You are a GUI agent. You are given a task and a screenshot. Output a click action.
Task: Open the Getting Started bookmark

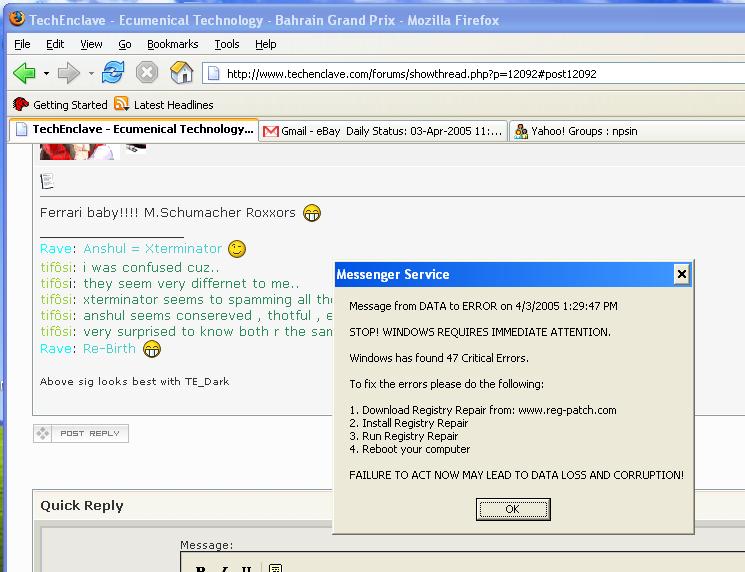(60, 105)
